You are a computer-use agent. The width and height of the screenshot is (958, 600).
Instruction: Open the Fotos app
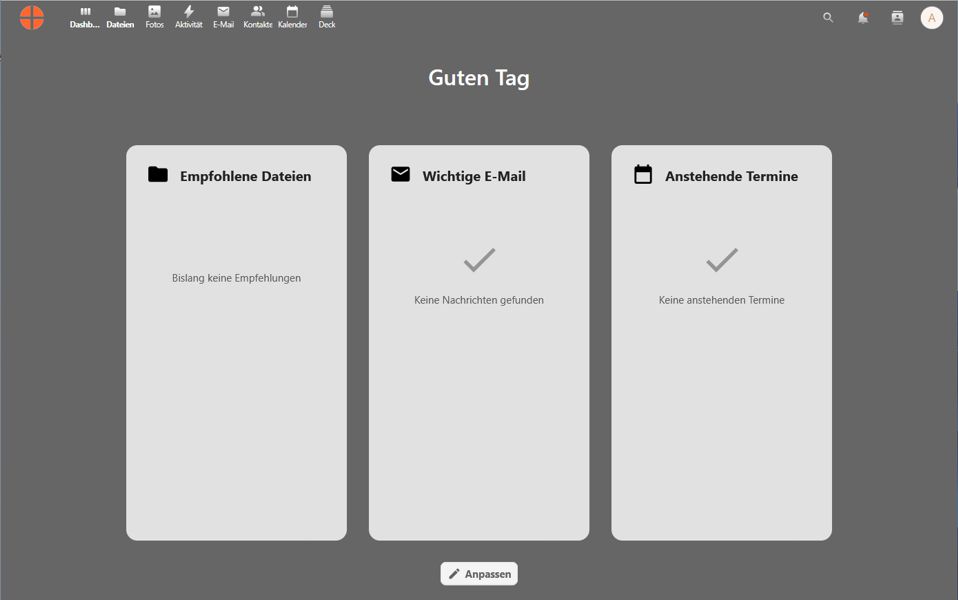[x=155, y=17]
